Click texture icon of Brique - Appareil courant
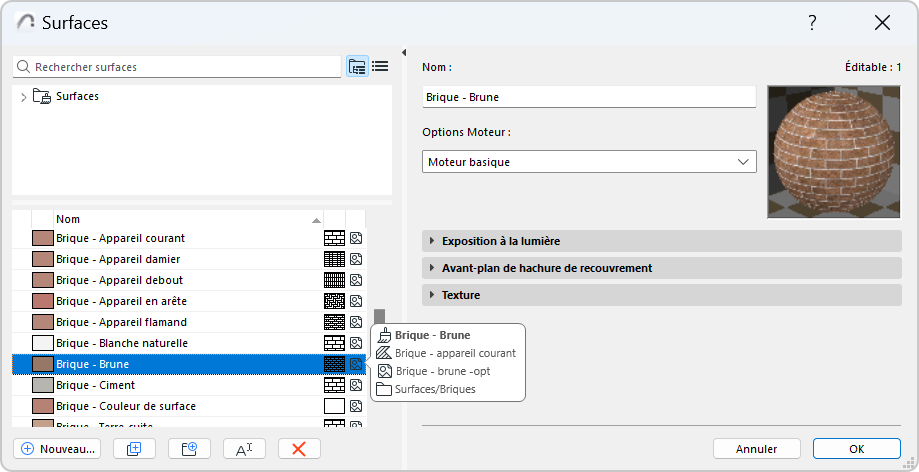The image size is (919, 472). 356,238
